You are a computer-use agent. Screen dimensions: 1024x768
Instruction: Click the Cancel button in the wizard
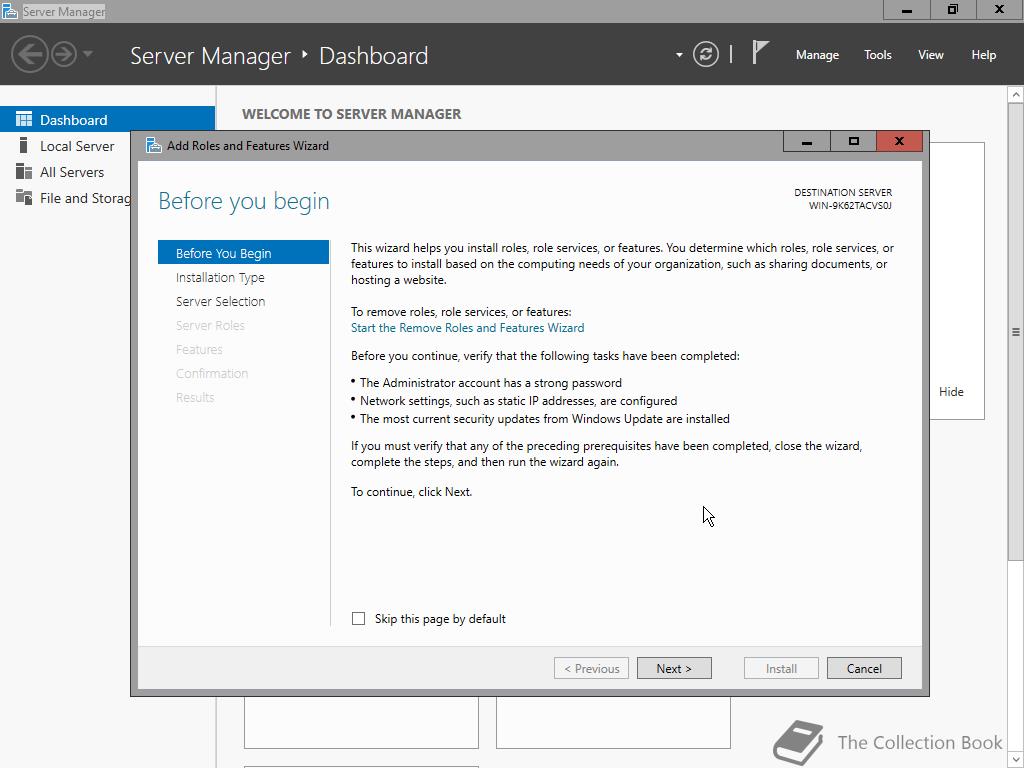click(x=864, y=668)
